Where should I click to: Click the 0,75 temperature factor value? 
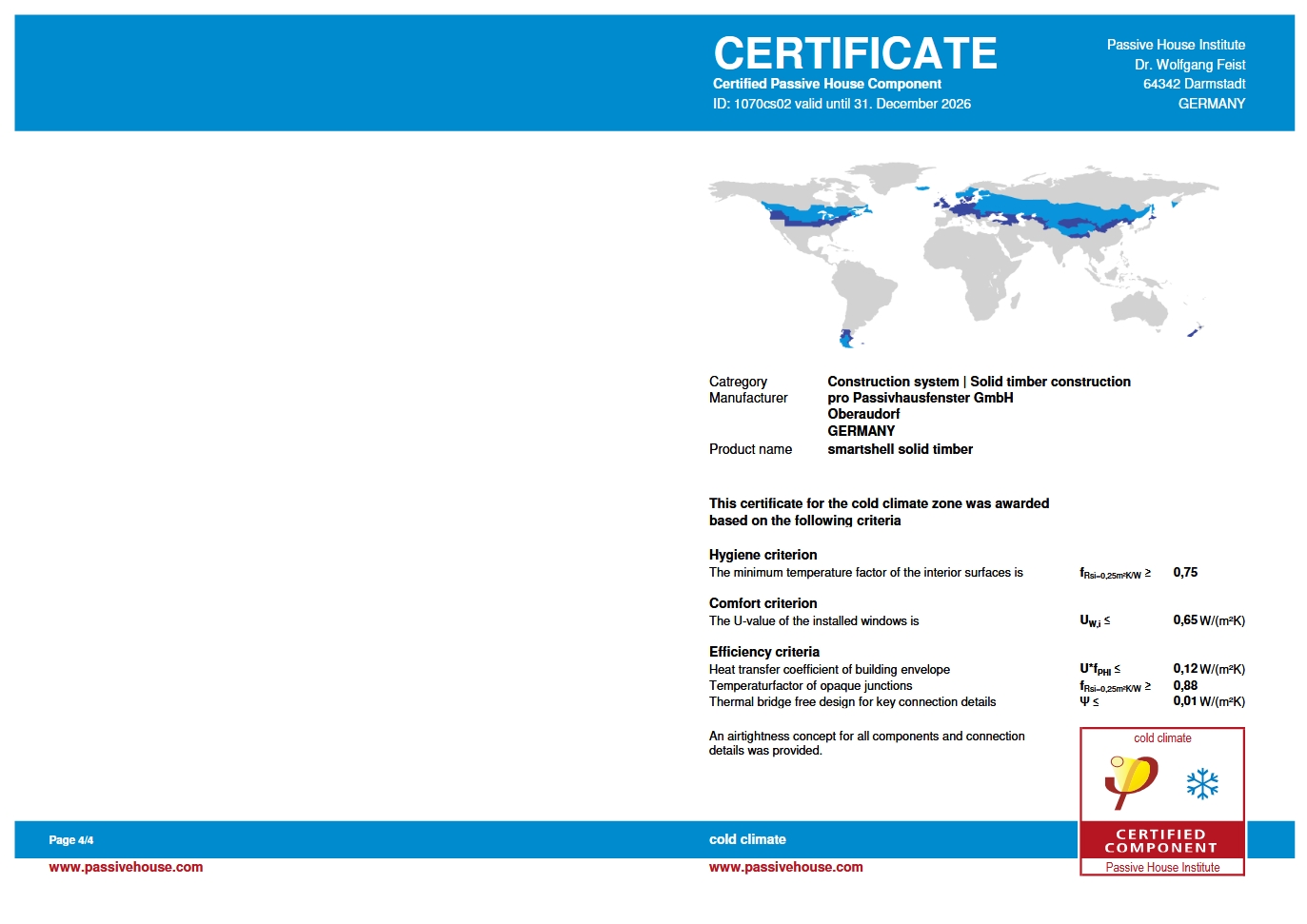(x=1185, y=572)
